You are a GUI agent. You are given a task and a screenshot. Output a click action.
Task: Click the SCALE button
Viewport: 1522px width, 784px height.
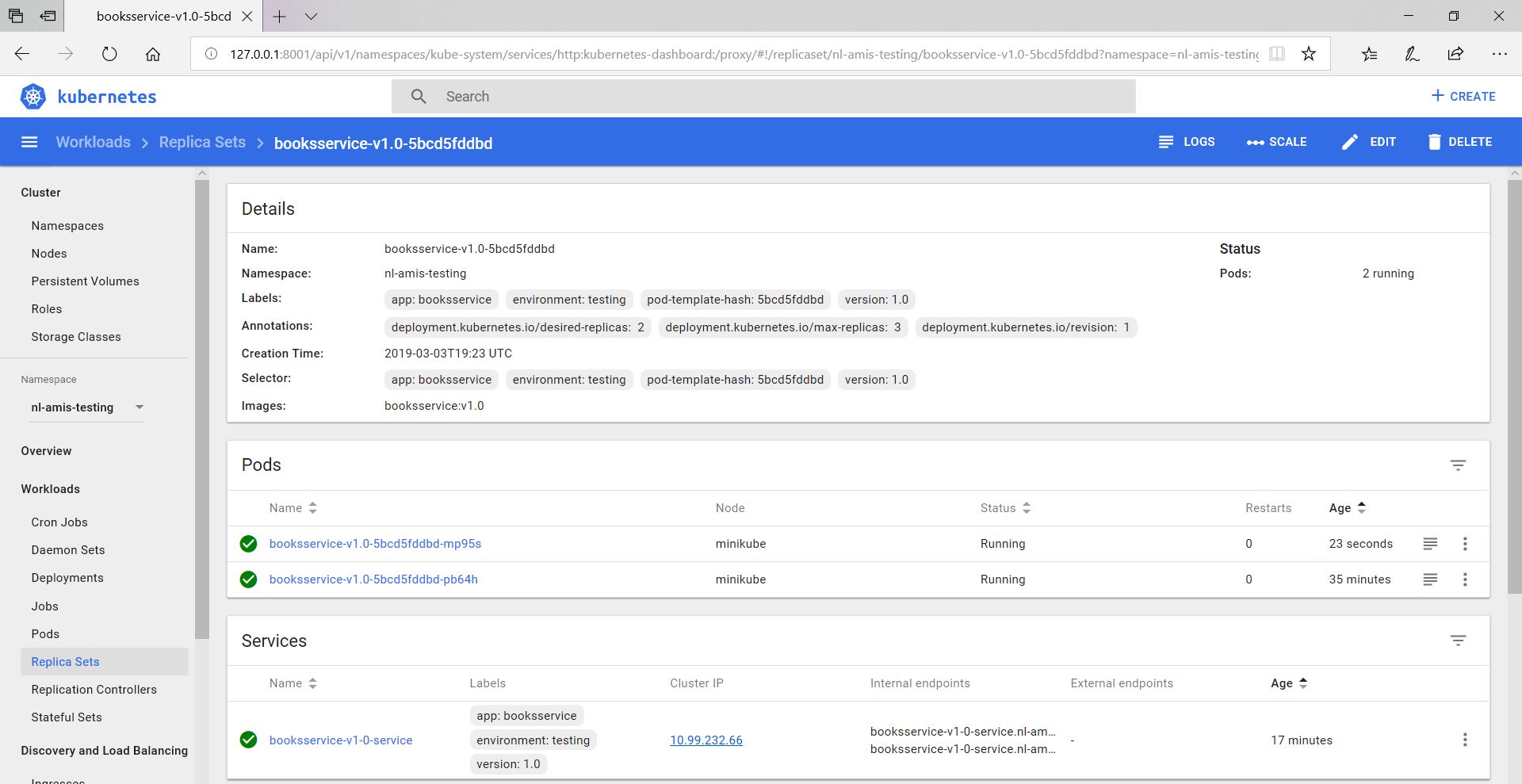click(x=1276, y=142)
